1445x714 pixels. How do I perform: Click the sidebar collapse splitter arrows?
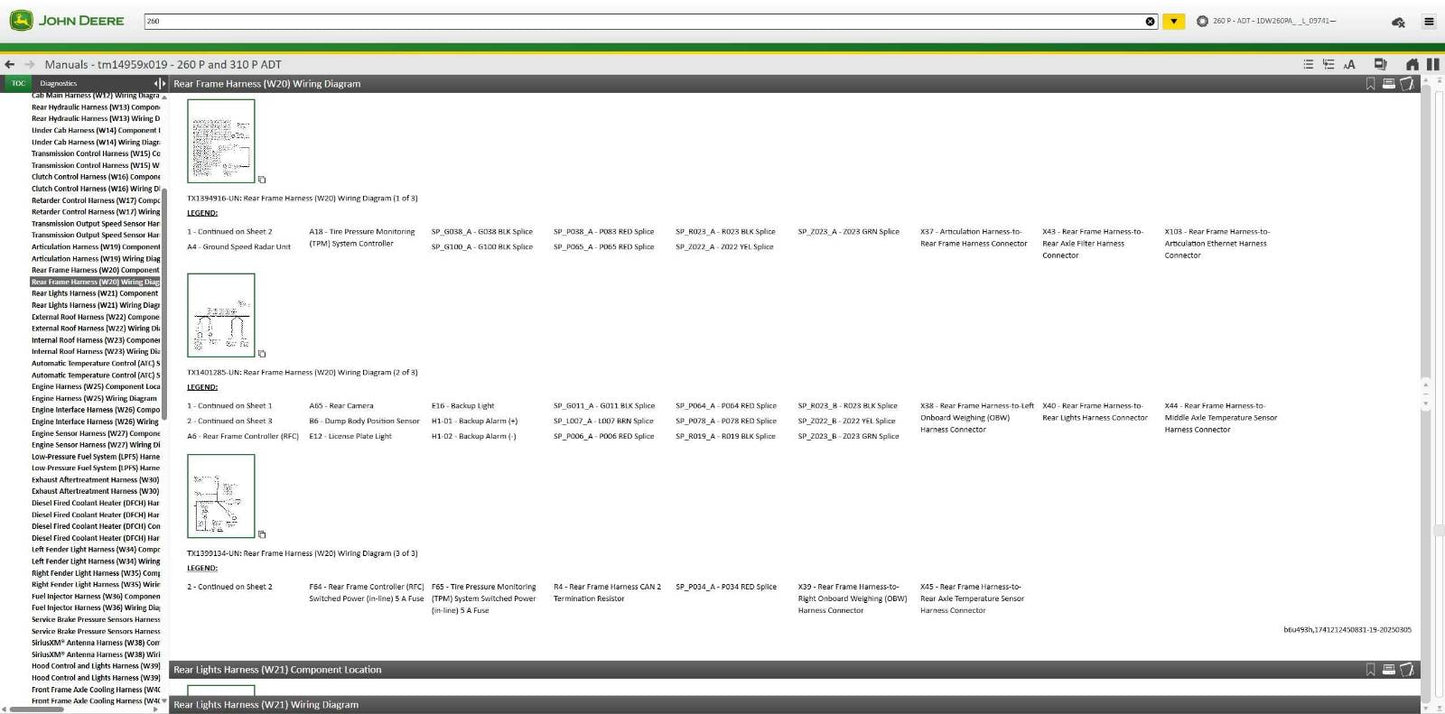(x=160, y=83)
